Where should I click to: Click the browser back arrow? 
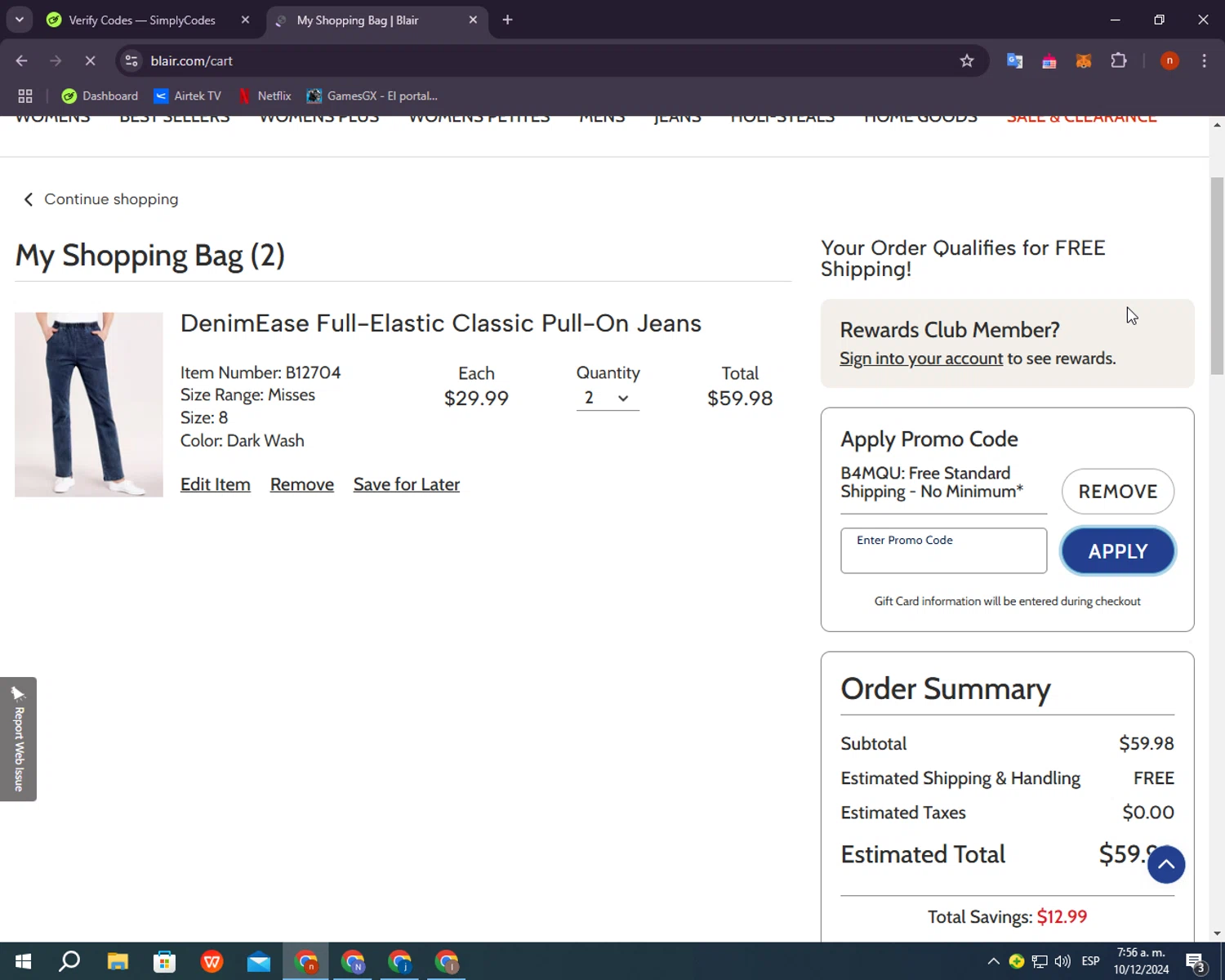coord(22,60)
